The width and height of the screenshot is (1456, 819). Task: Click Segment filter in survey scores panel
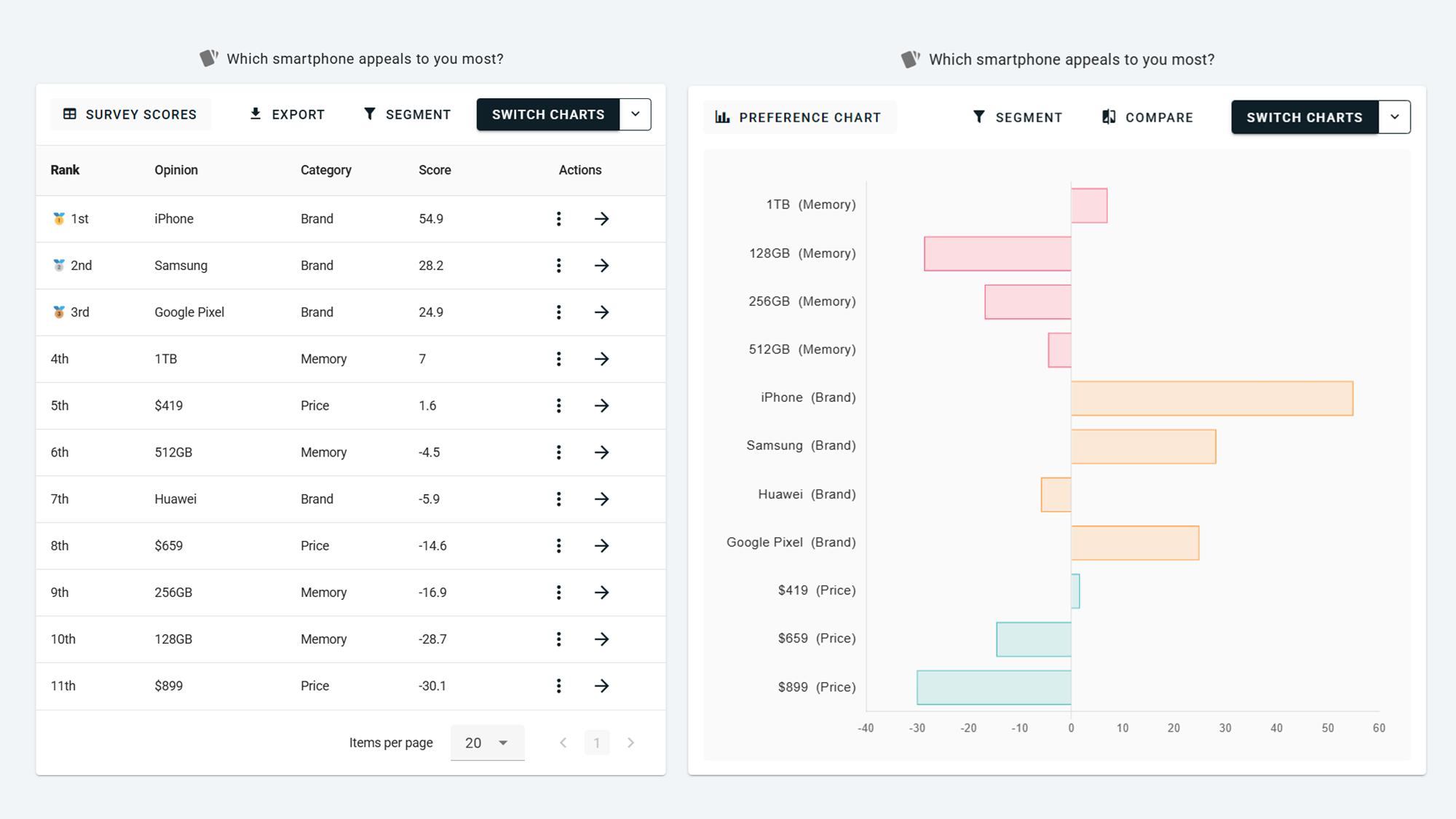pyautogui.click(x=407, y=114)
